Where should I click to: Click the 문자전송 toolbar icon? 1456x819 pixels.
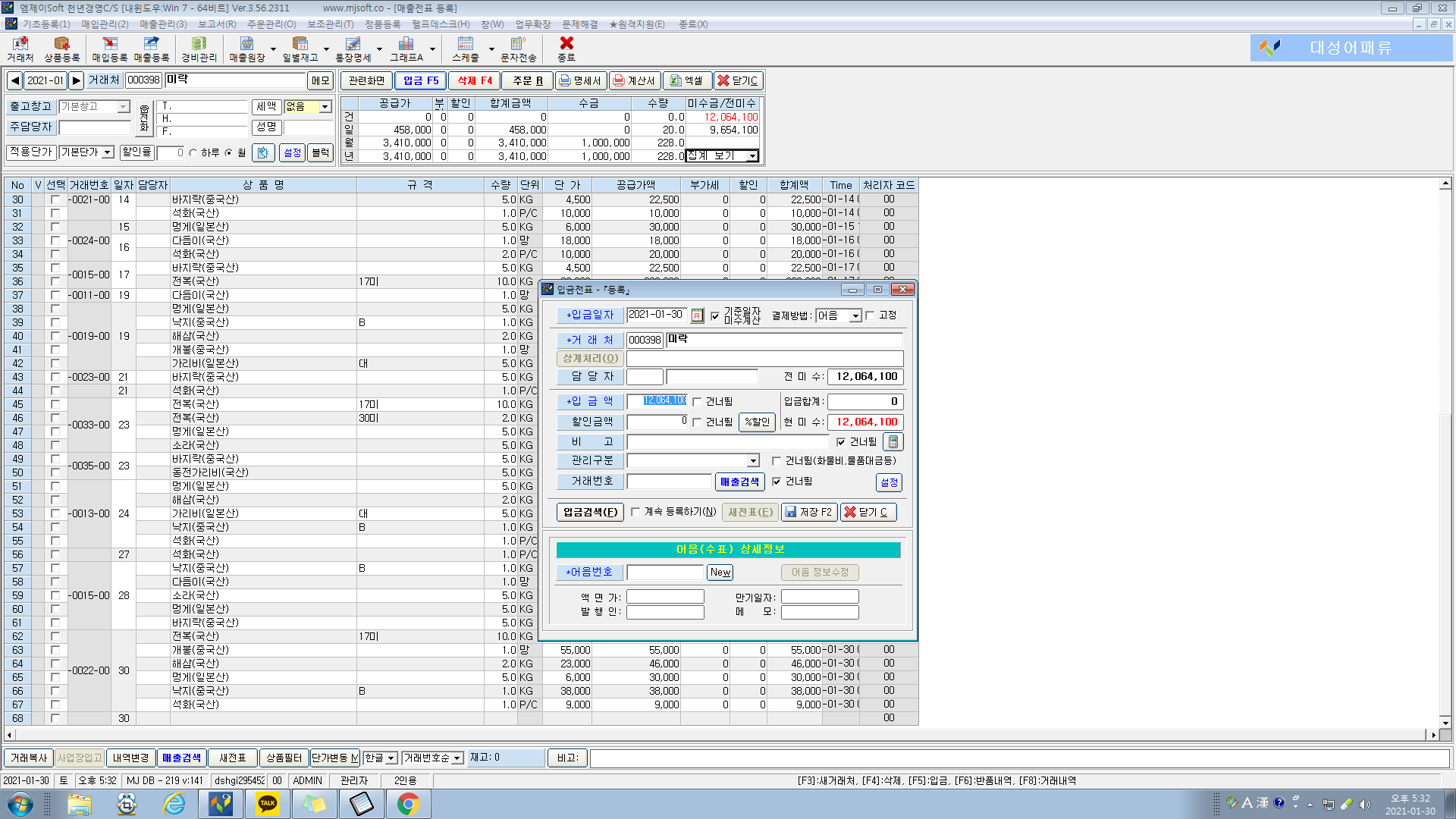[x=518, y=49]
